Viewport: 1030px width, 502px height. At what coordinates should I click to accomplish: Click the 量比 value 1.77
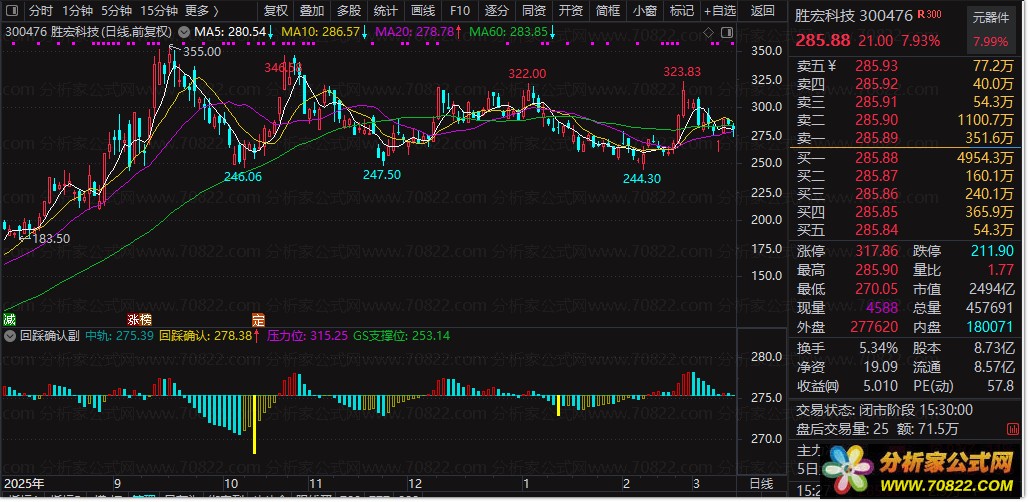(x=1001, y=269)
